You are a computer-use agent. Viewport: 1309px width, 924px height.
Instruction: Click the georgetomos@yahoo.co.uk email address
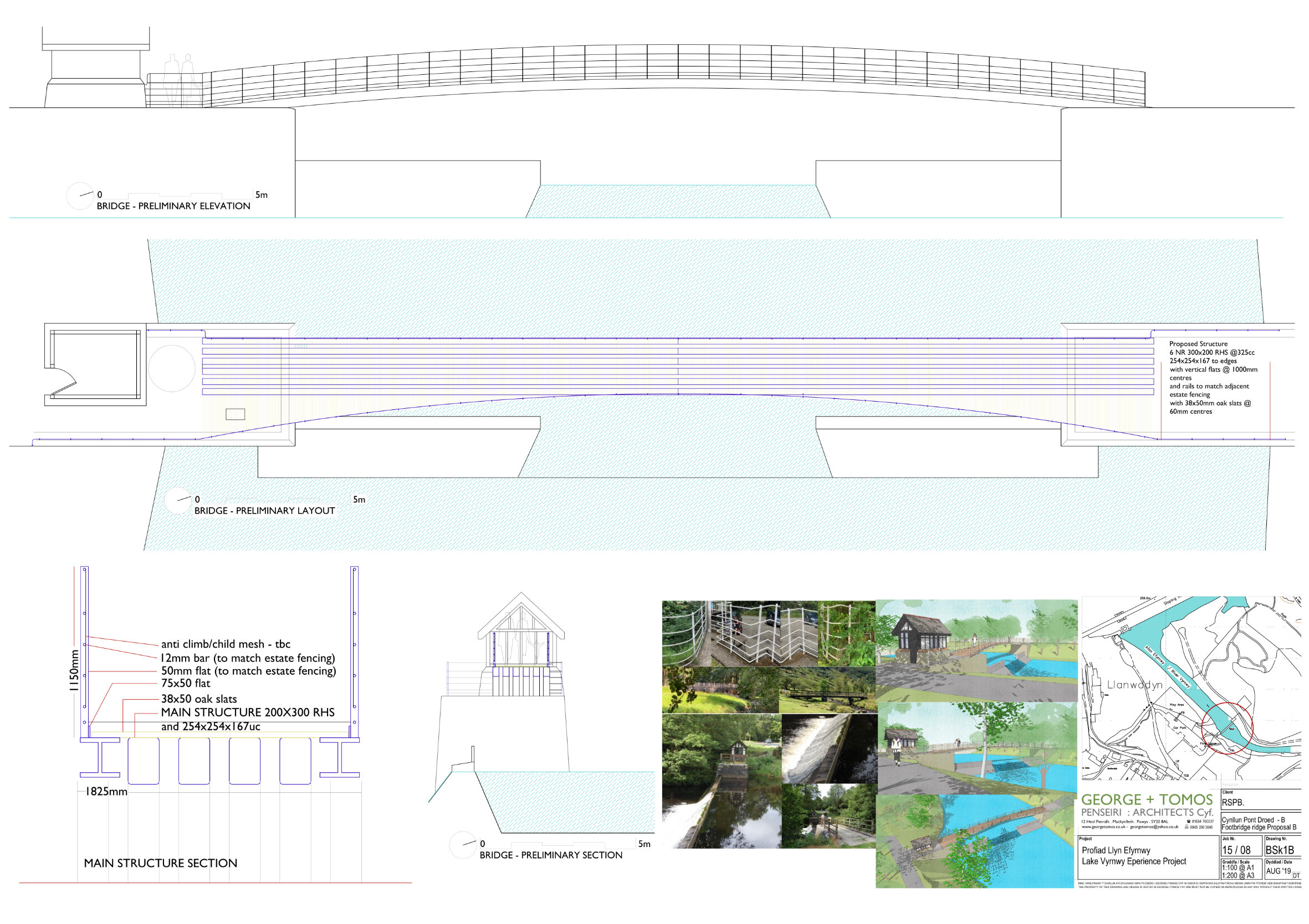tap(1154, 827)
